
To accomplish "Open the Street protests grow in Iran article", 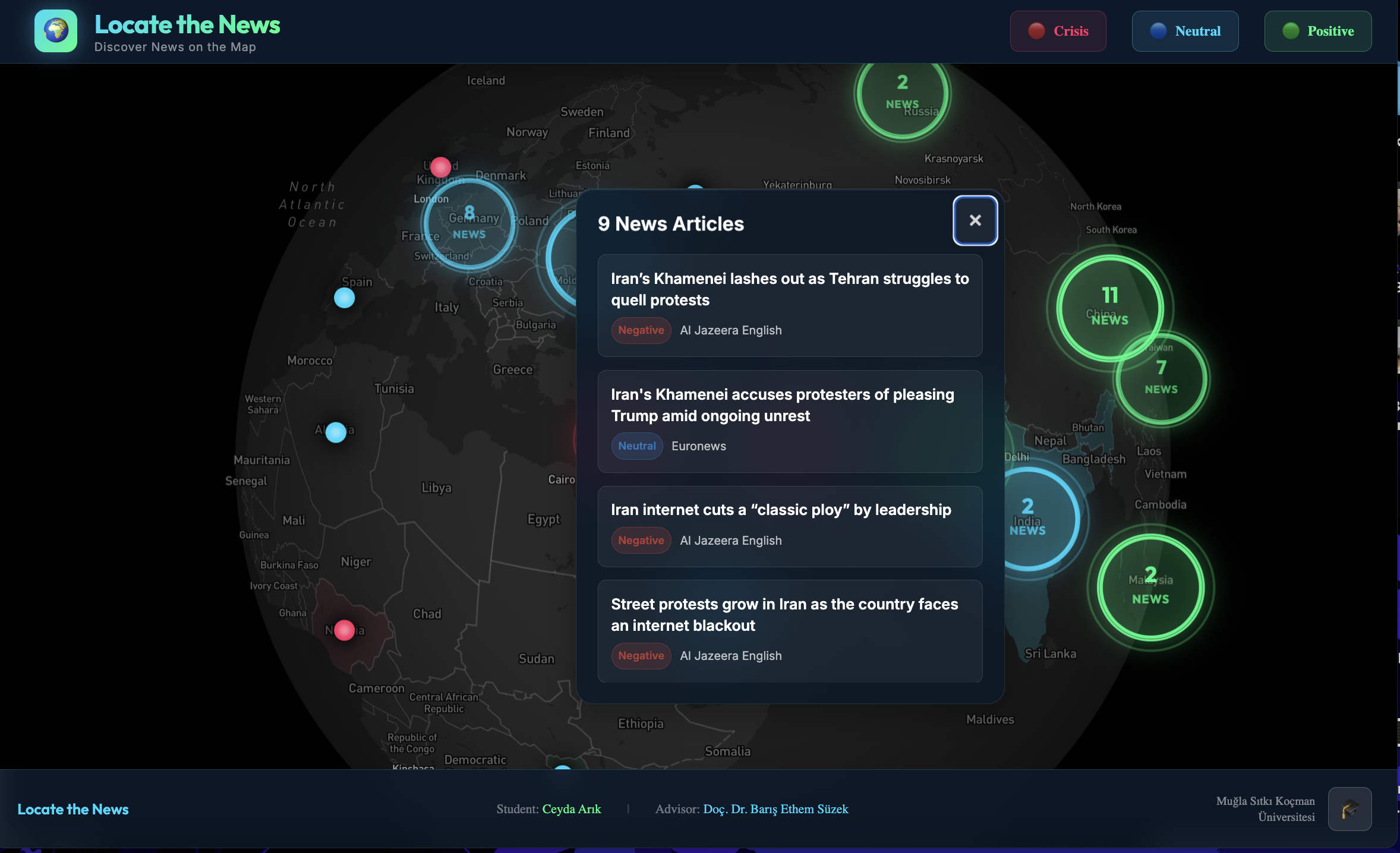I will pyautogui.click(x=790, y=631).
